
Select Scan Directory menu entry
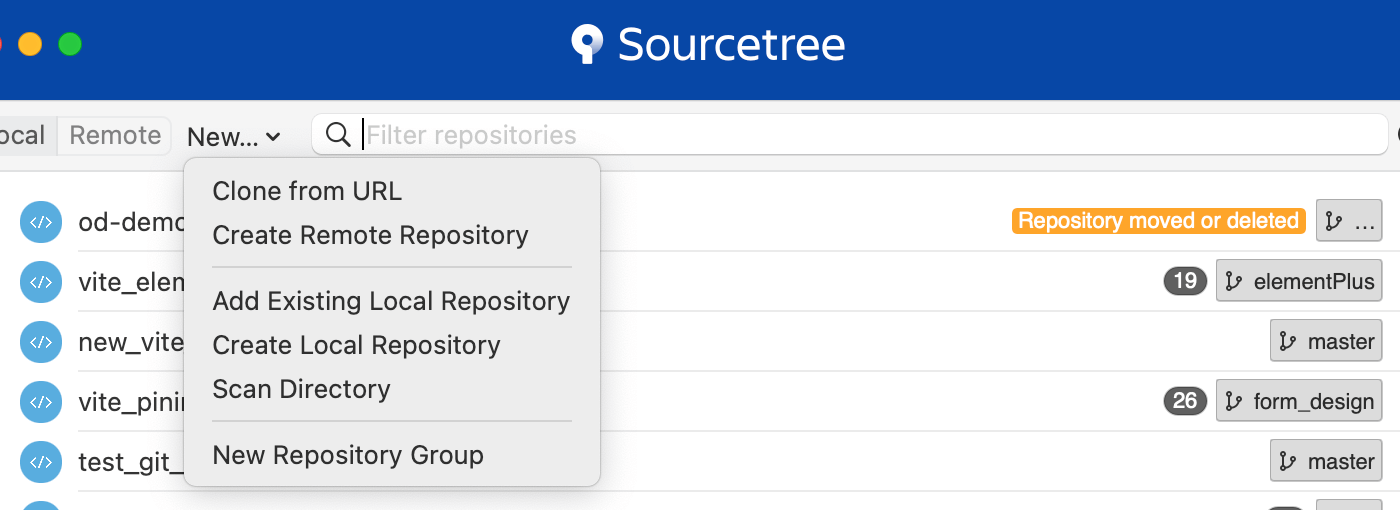[301, 389]
